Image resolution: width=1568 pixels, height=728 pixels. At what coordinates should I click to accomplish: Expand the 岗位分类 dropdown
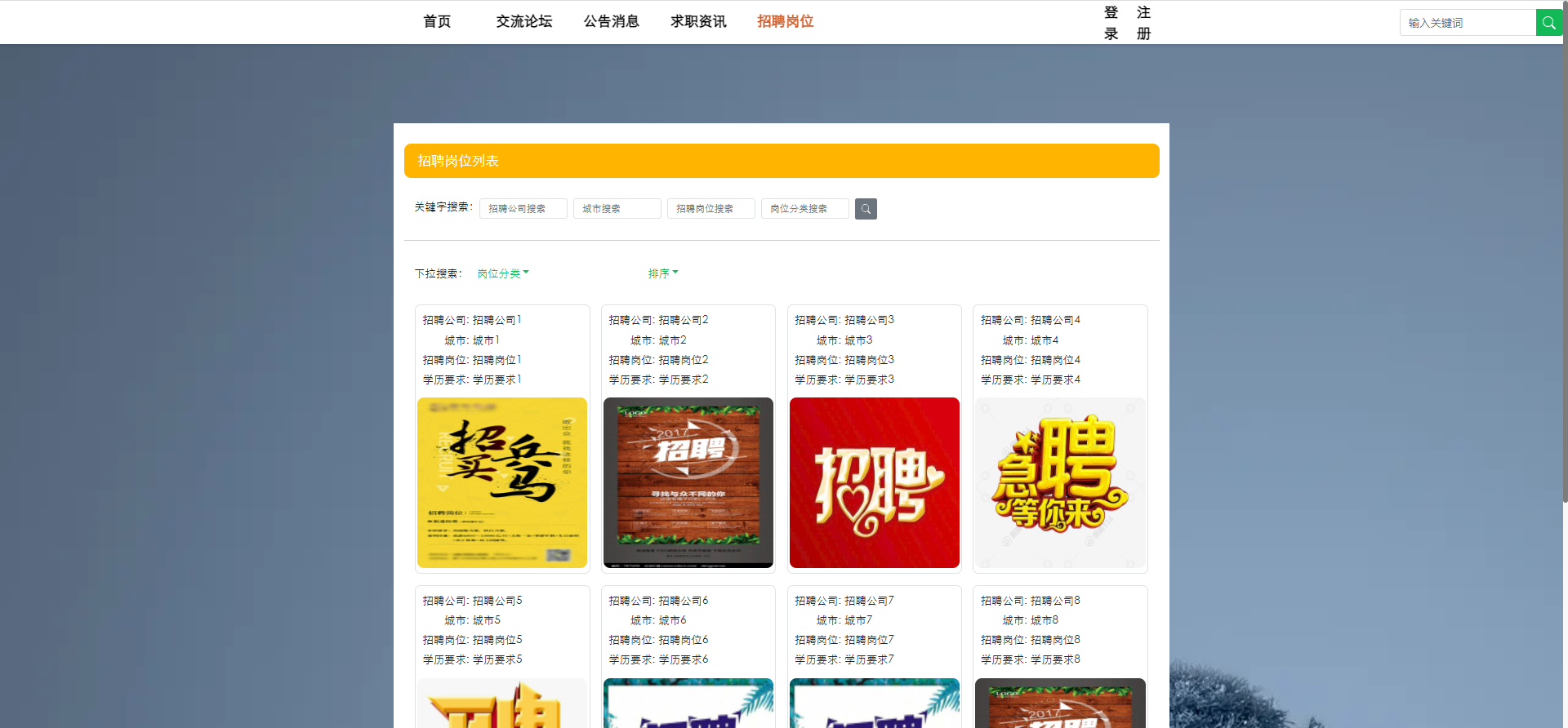(503, 273)
